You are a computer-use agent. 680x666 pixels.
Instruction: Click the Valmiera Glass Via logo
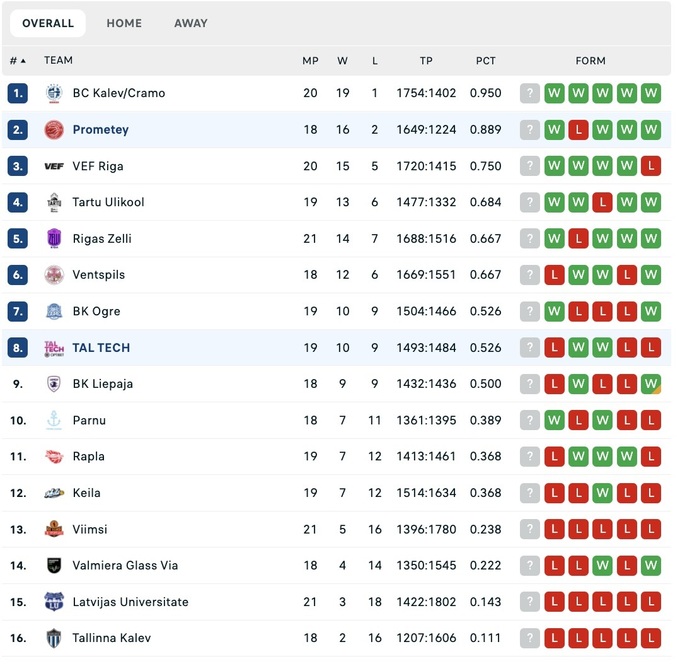(x=54, y=566)
